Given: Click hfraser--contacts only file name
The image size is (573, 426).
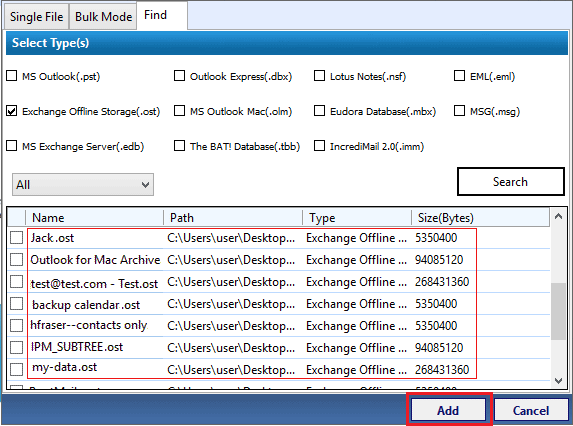Looking at the screenshot, I should tap(89, 325).
